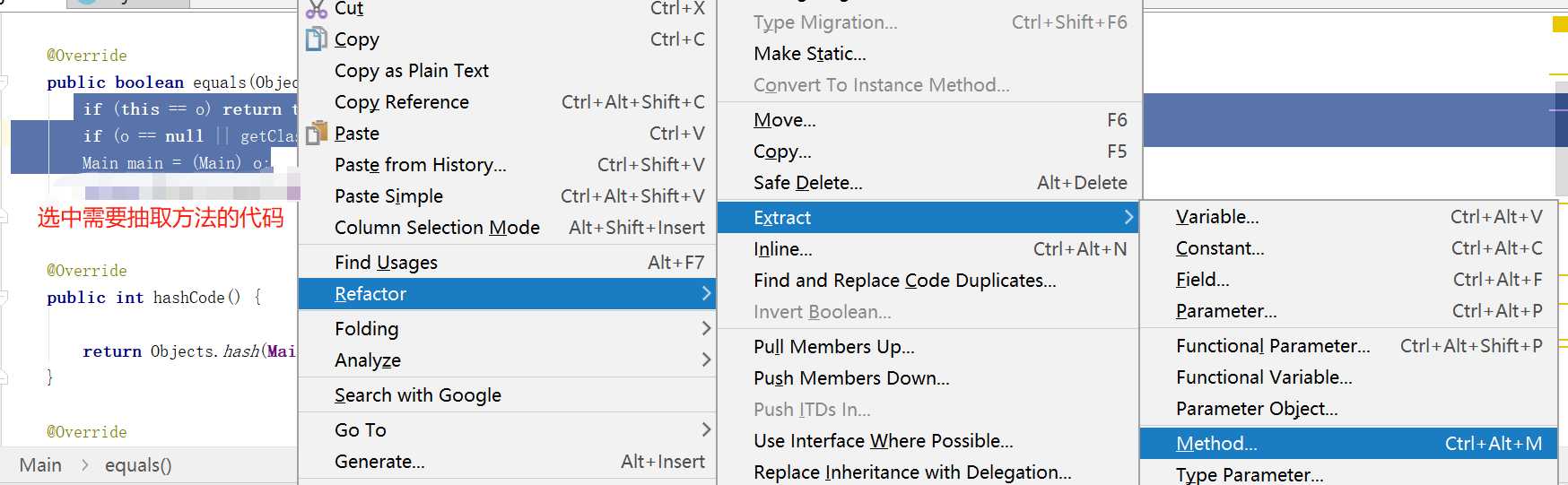Toggle Column Selection Mode
The image size is (1568, 485).
click(437, 228)
